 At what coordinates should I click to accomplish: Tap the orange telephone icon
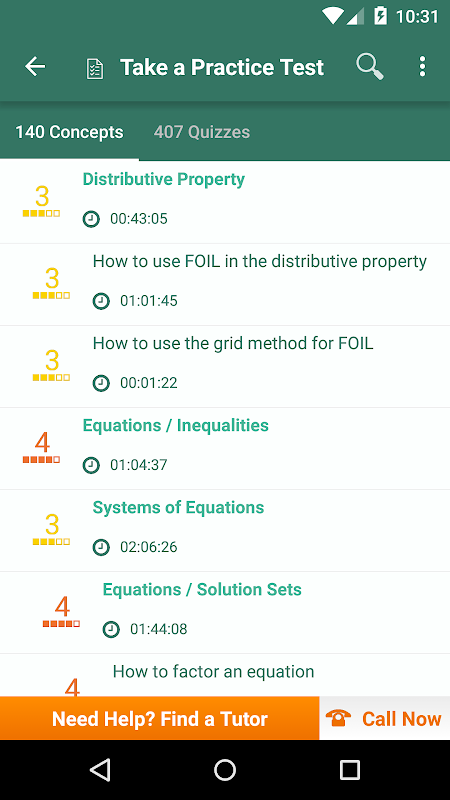click(338, 718)
